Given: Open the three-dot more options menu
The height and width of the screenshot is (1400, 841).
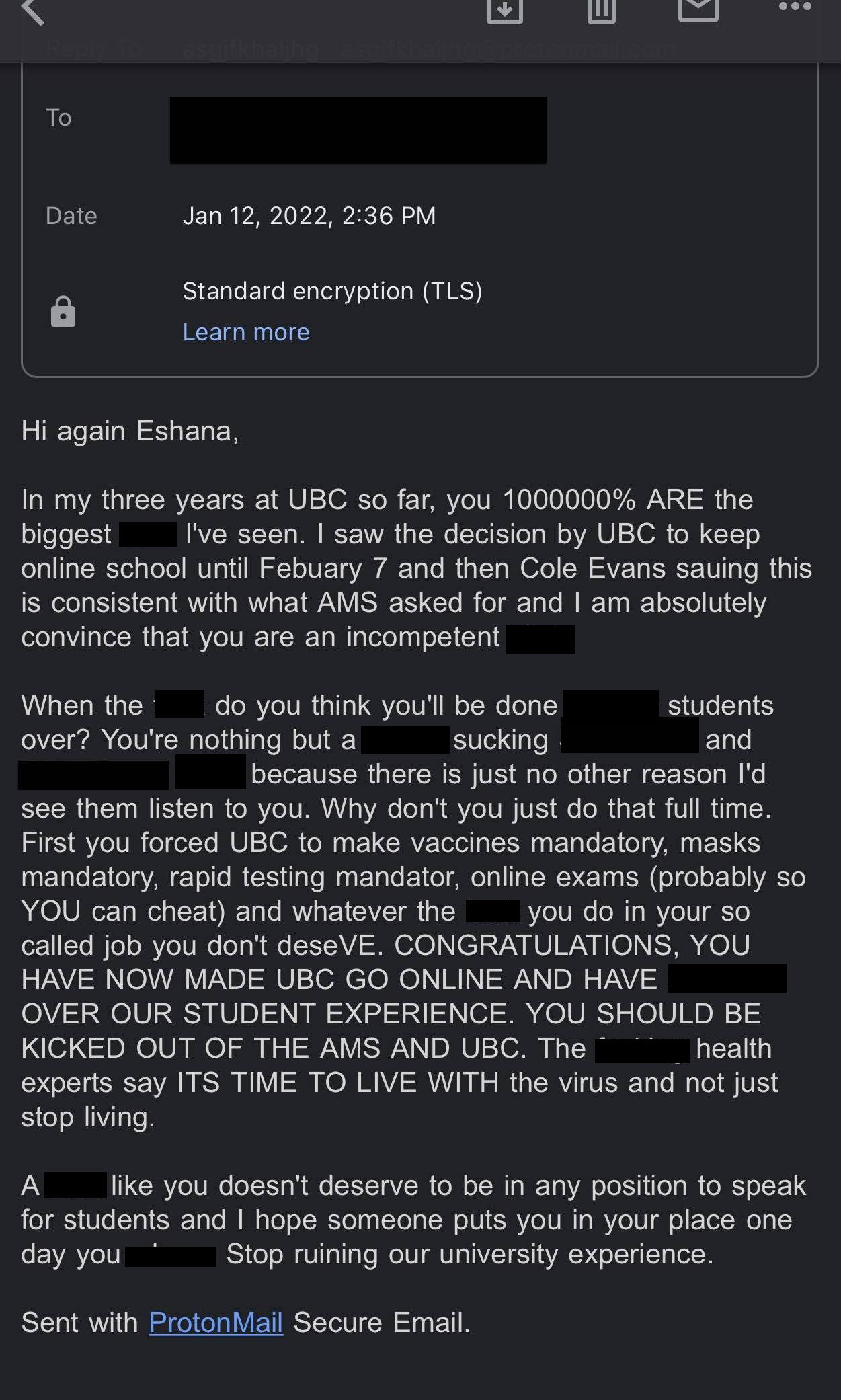Looking at the screenshot, I should coord(795,7).
